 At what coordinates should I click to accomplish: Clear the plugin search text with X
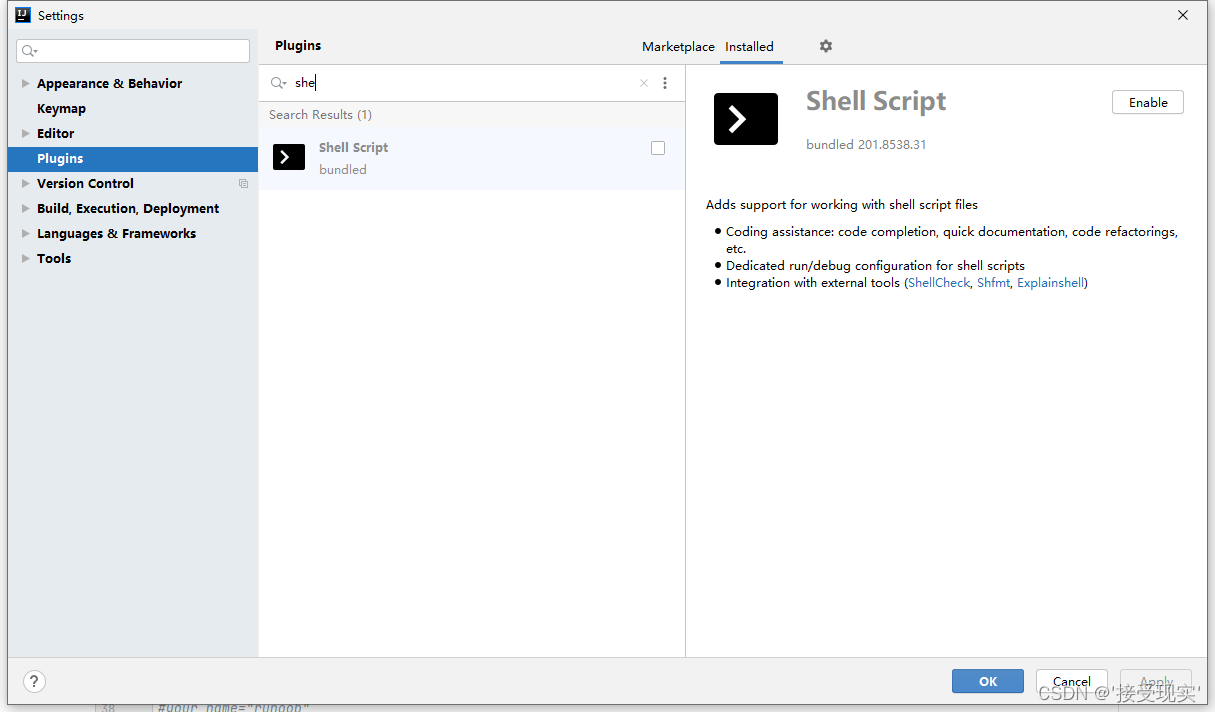tap(644, 83)
